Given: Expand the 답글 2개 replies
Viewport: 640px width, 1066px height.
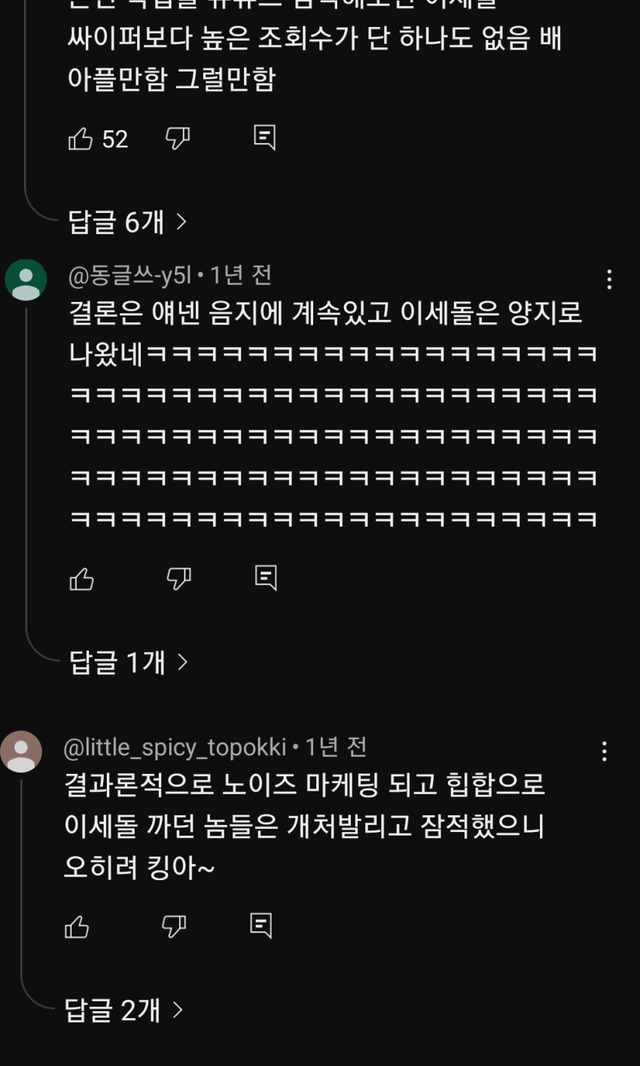Looking at the screenshot, I should pos(124,1011).
